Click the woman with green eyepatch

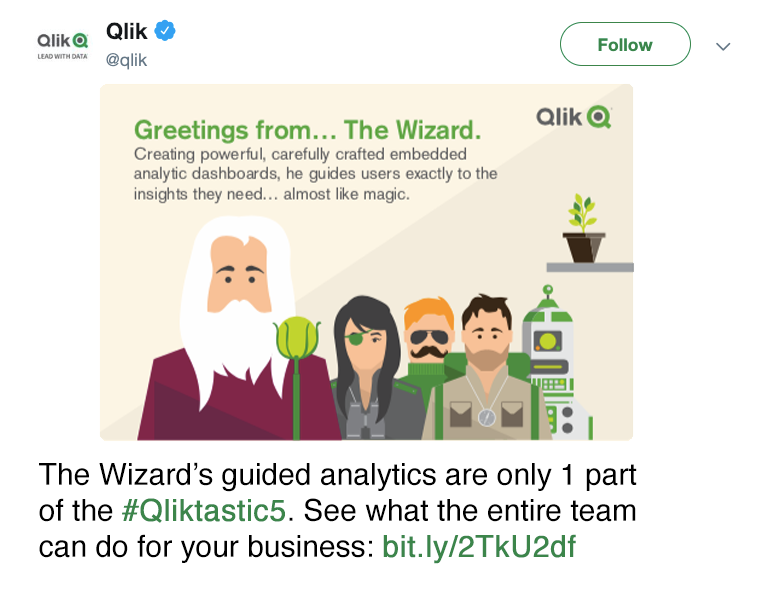click(368, 368)
